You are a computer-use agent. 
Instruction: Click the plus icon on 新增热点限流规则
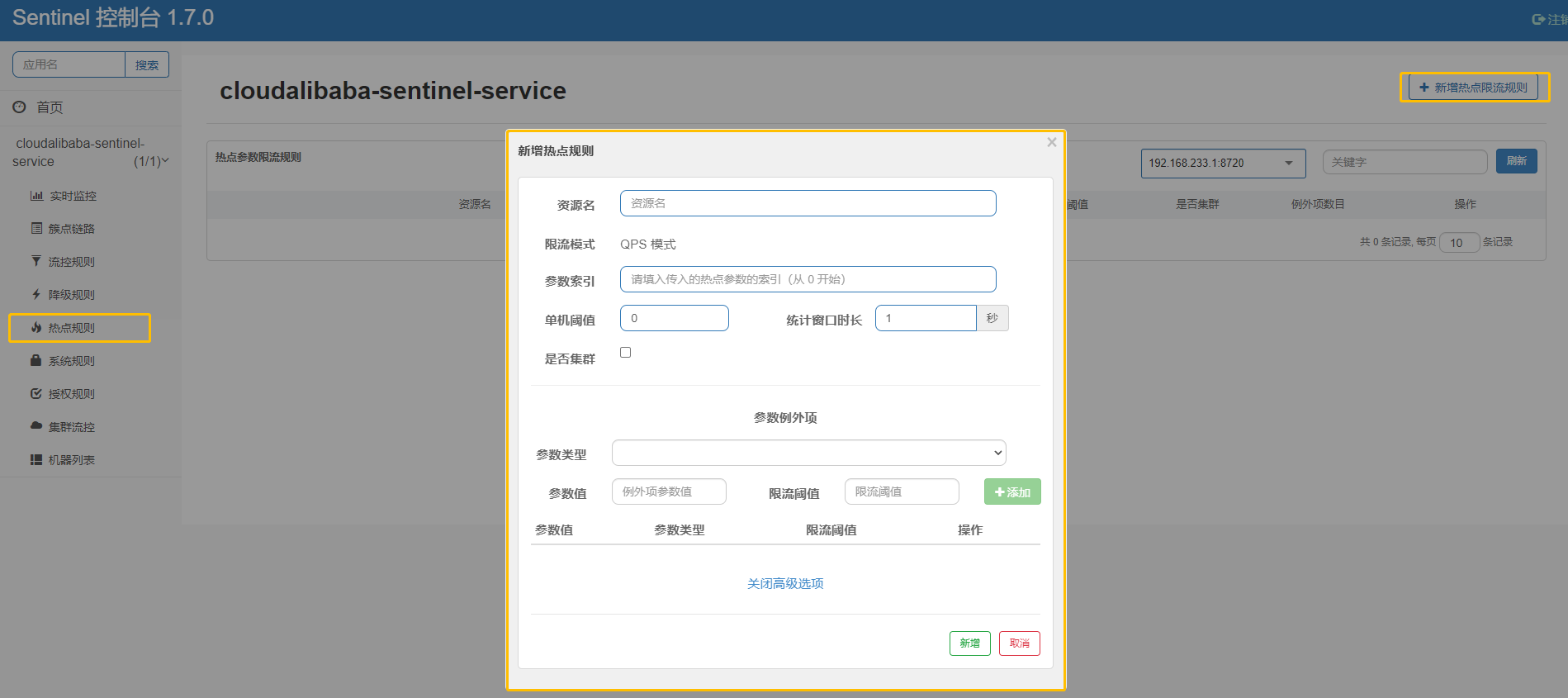pos(1424,87)
